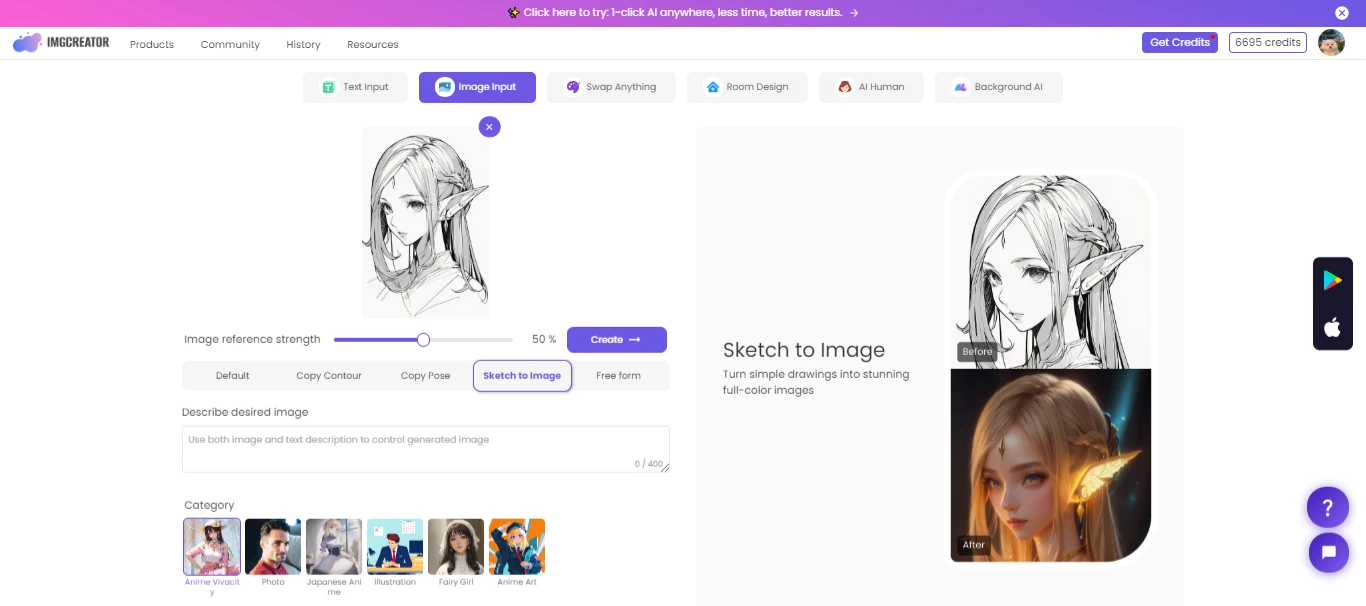Open the chat support bubble
1366x606 pixels.
click(1329, 552)
